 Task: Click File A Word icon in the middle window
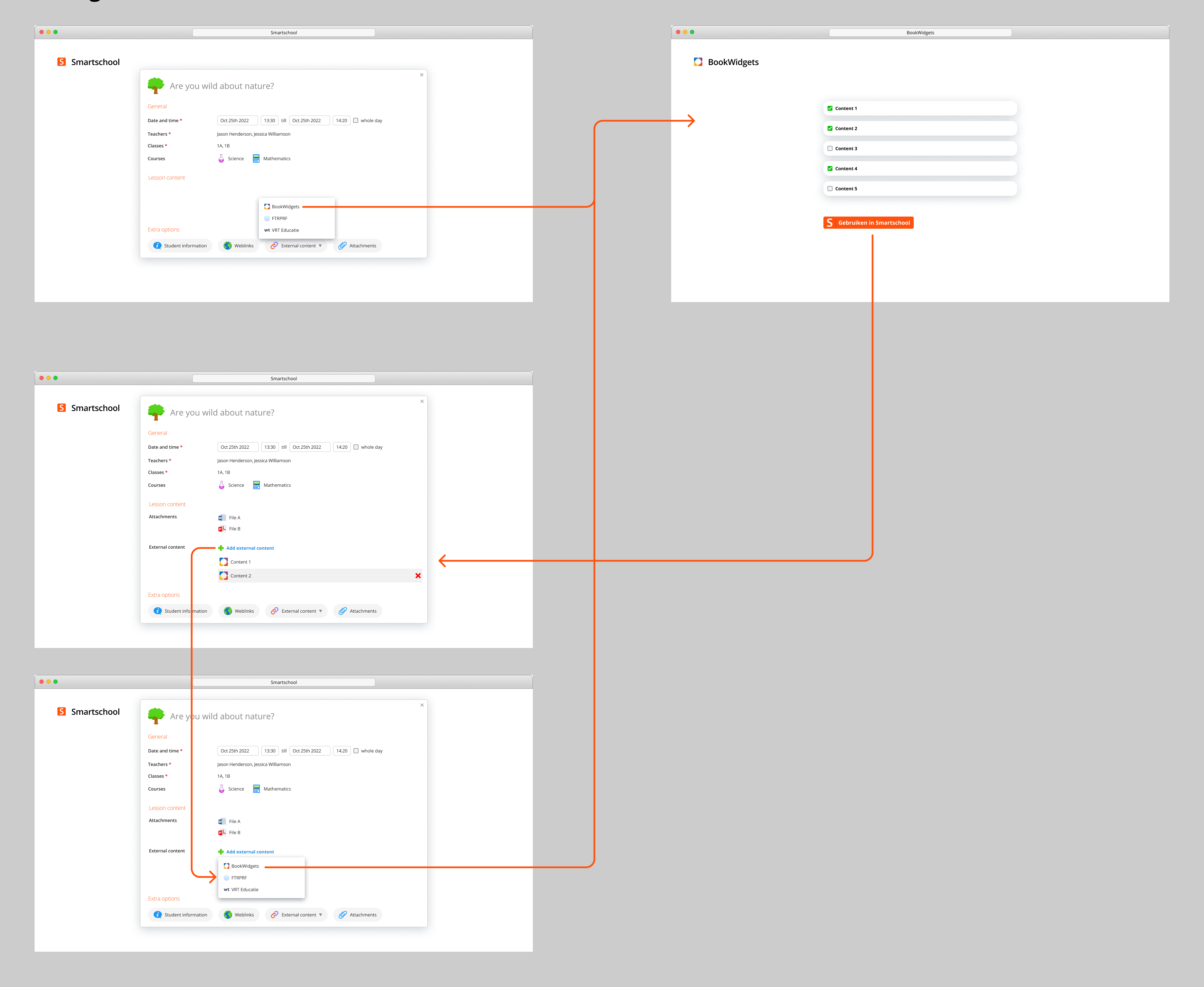click(222, 518)
